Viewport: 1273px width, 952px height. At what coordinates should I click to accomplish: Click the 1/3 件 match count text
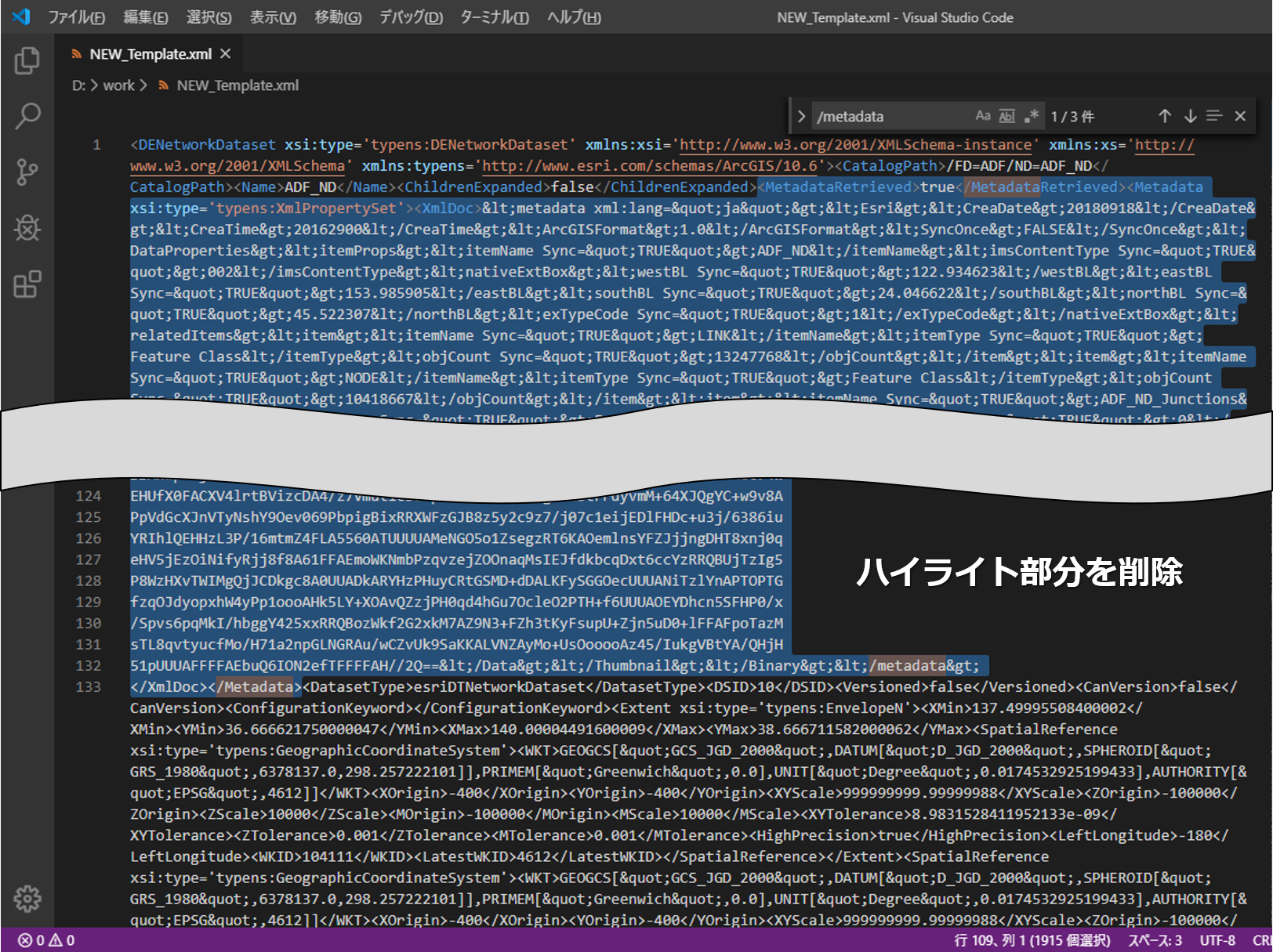(x=1072, y=117)
